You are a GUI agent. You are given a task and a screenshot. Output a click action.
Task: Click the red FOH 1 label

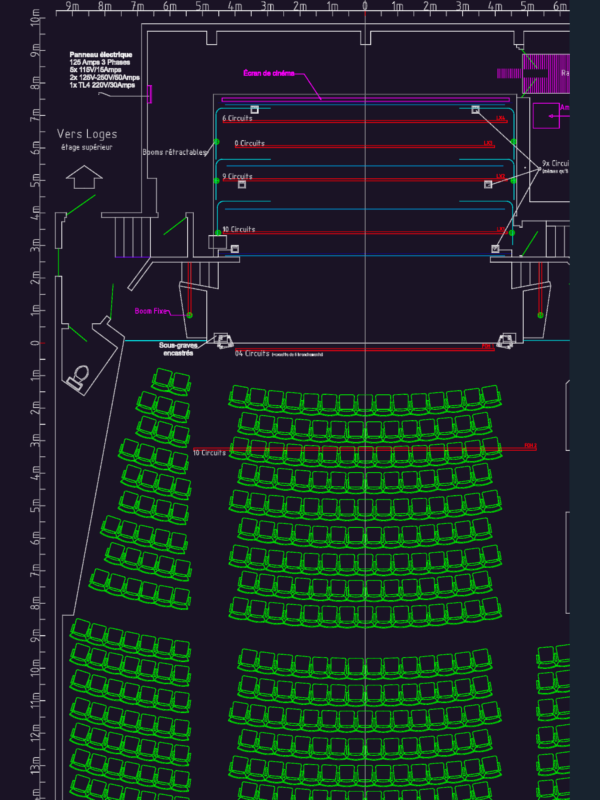tap(488, 346)
